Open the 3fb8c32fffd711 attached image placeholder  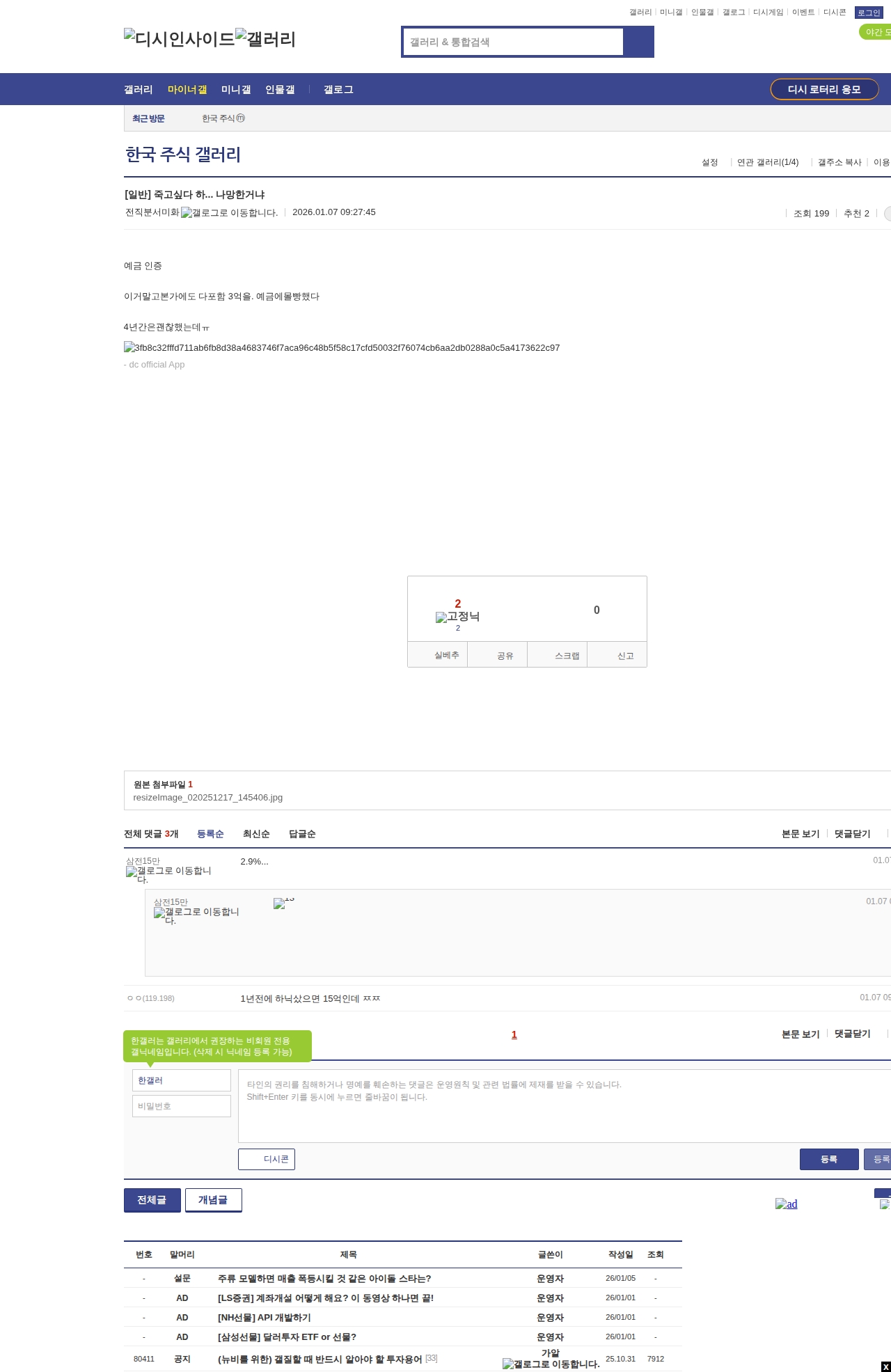342,347
